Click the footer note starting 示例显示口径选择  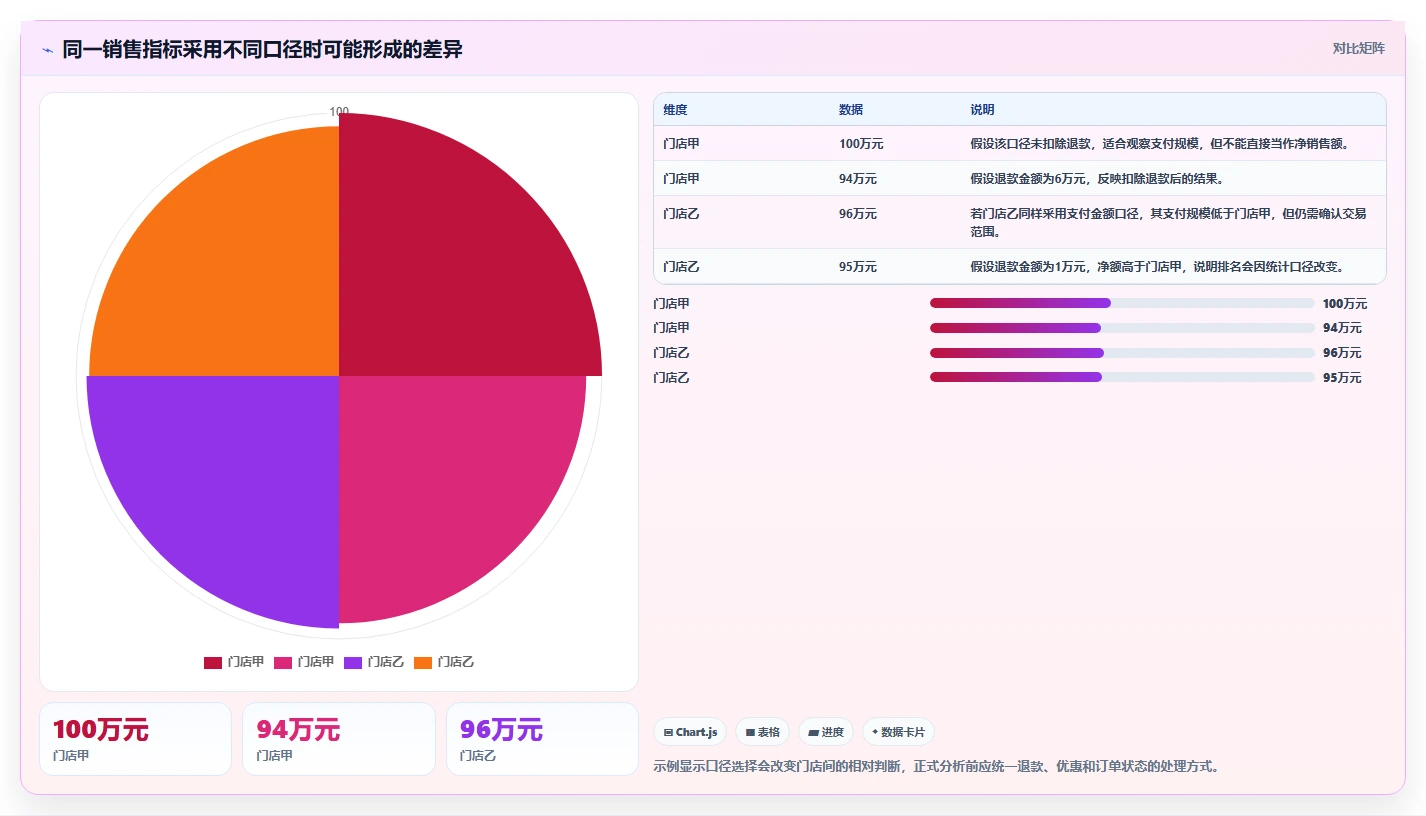click(x=936, y=767)
